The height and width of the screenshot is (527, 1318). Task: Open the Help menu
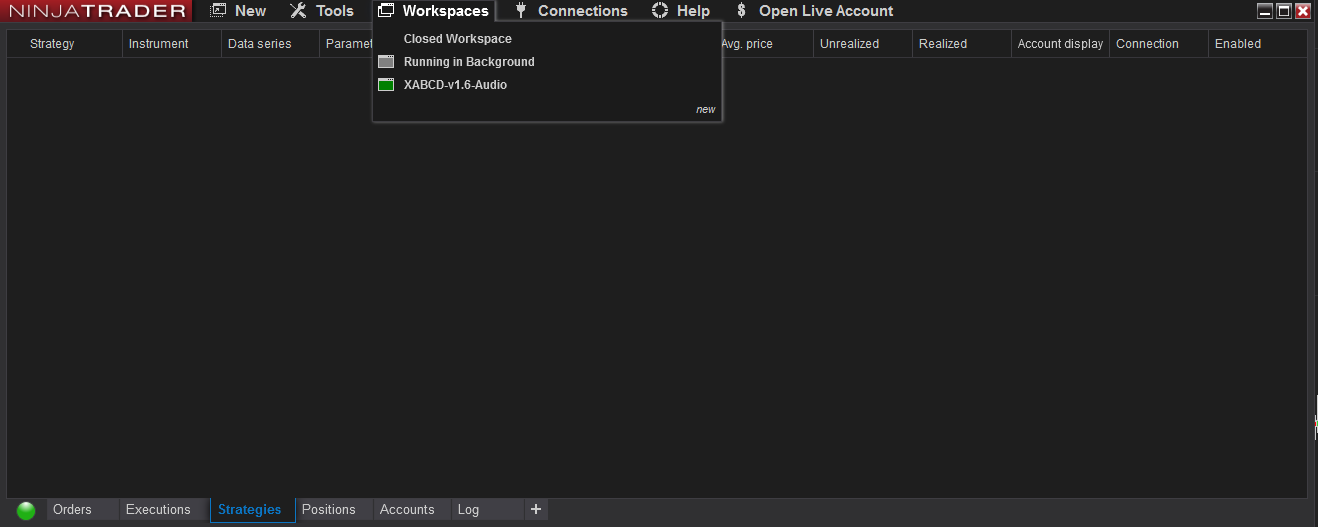pos(680,11)
